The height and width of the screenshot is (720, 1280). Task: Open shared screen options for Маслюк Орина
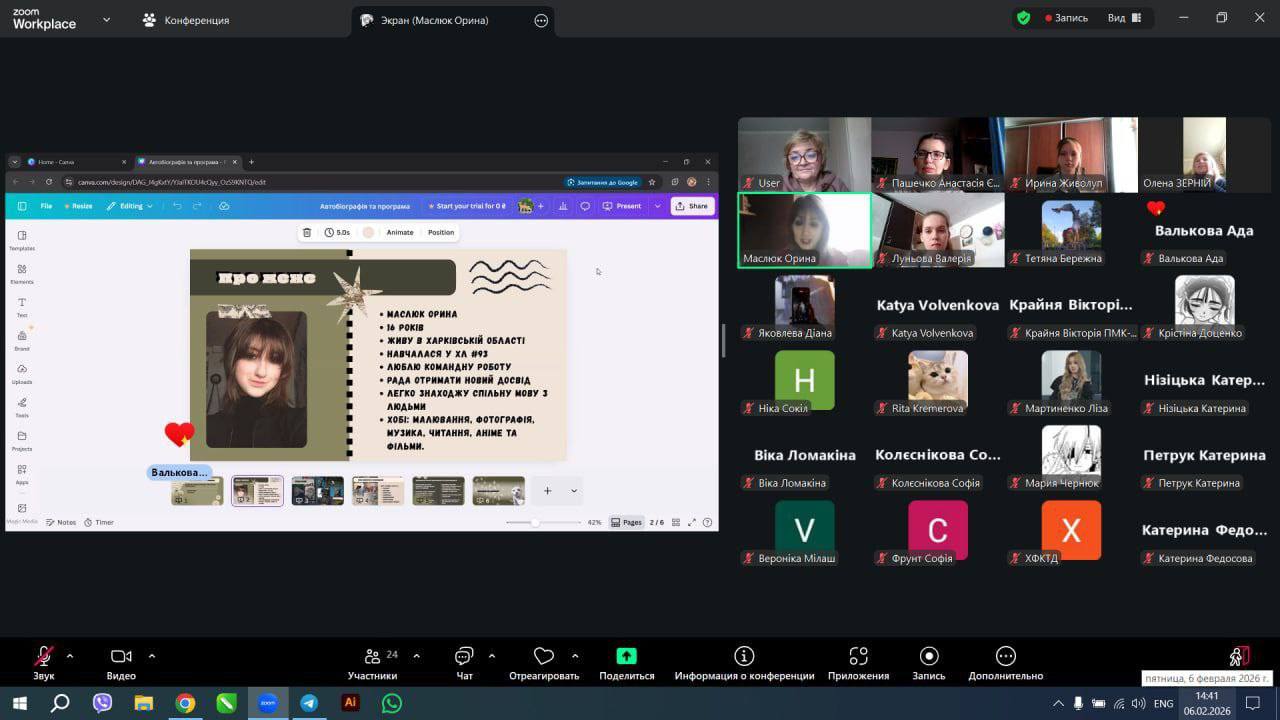pyautogui.click(x=541, y=20)
